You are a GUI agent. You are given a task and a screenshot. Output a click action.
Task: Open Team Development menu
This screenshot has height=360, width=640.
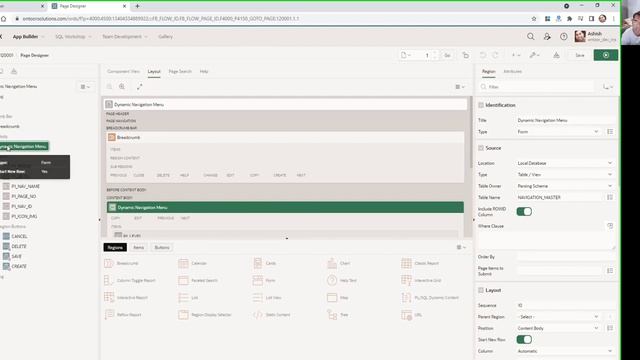point(124,37)
